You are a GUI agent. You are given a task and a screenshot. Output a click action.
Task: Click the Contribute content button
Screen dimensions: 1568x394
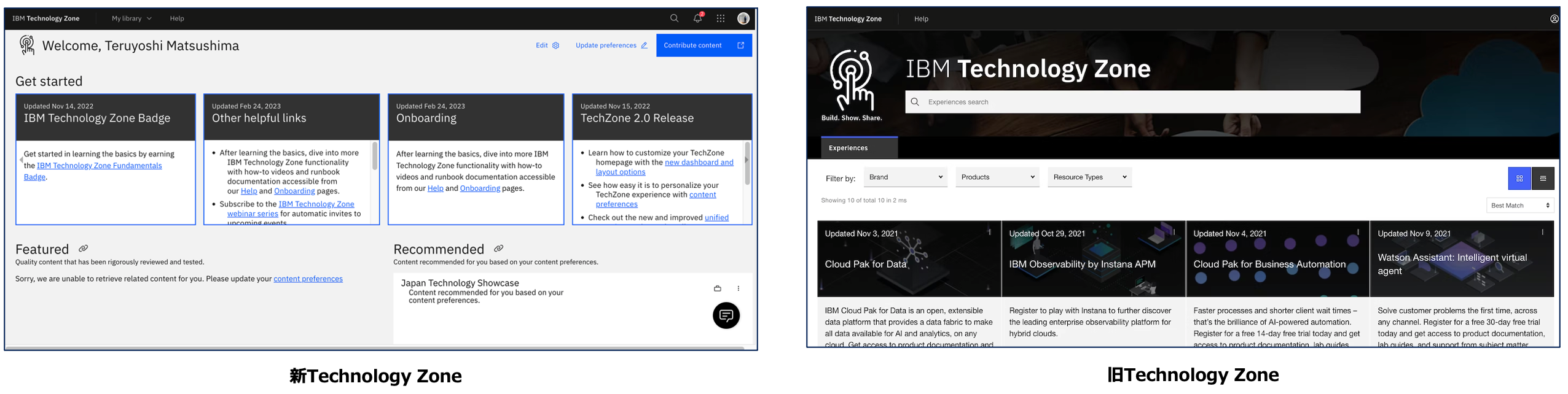click(704, 45)
